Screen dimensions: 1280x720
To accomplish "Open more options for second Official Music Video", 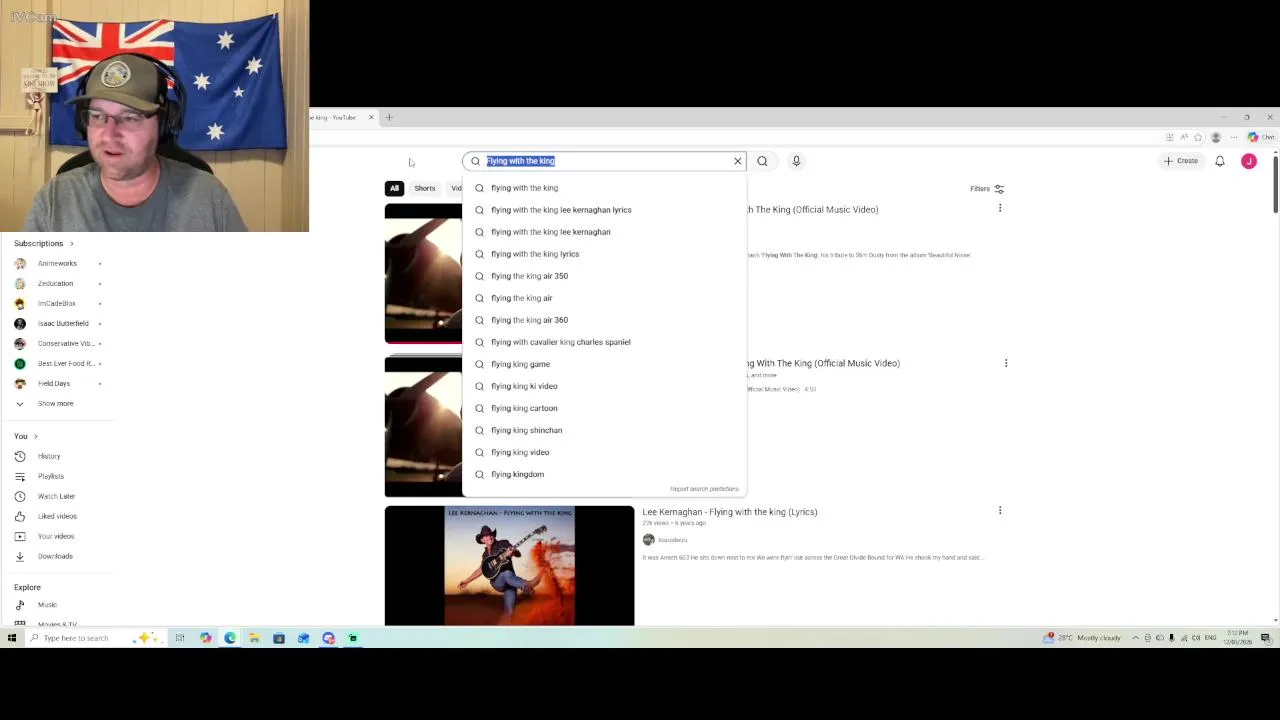I will [x=1006, y=363].
